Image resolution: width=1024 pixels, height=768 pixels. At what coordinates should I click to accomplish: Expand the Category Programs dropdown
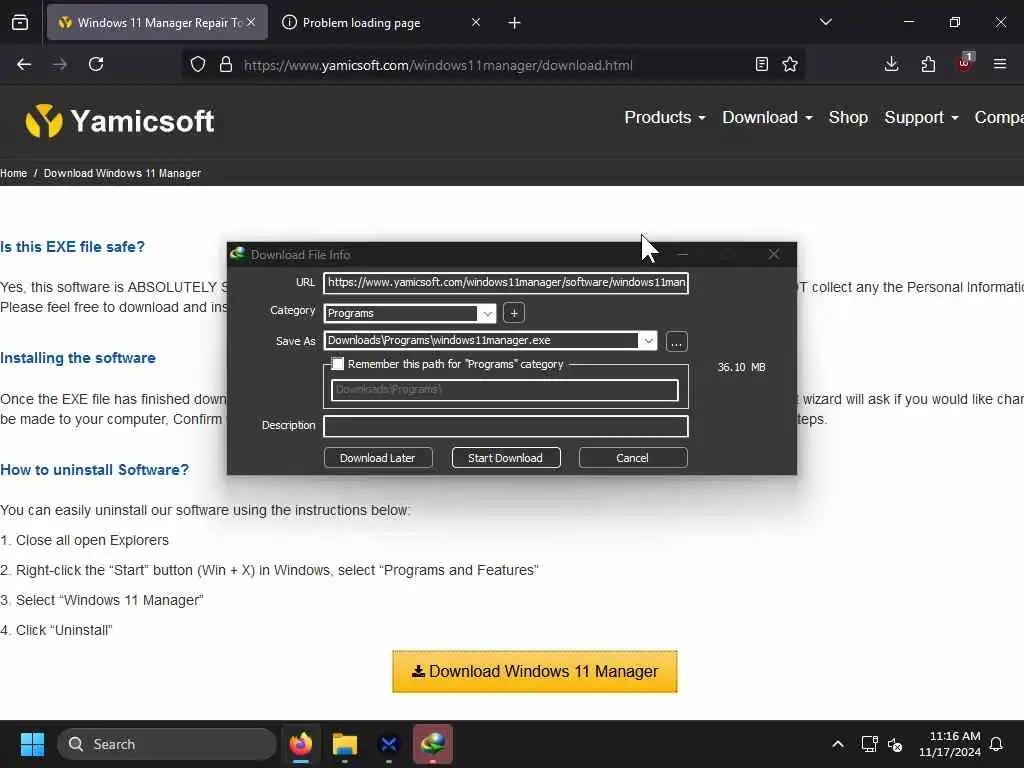tap(487, 314)
